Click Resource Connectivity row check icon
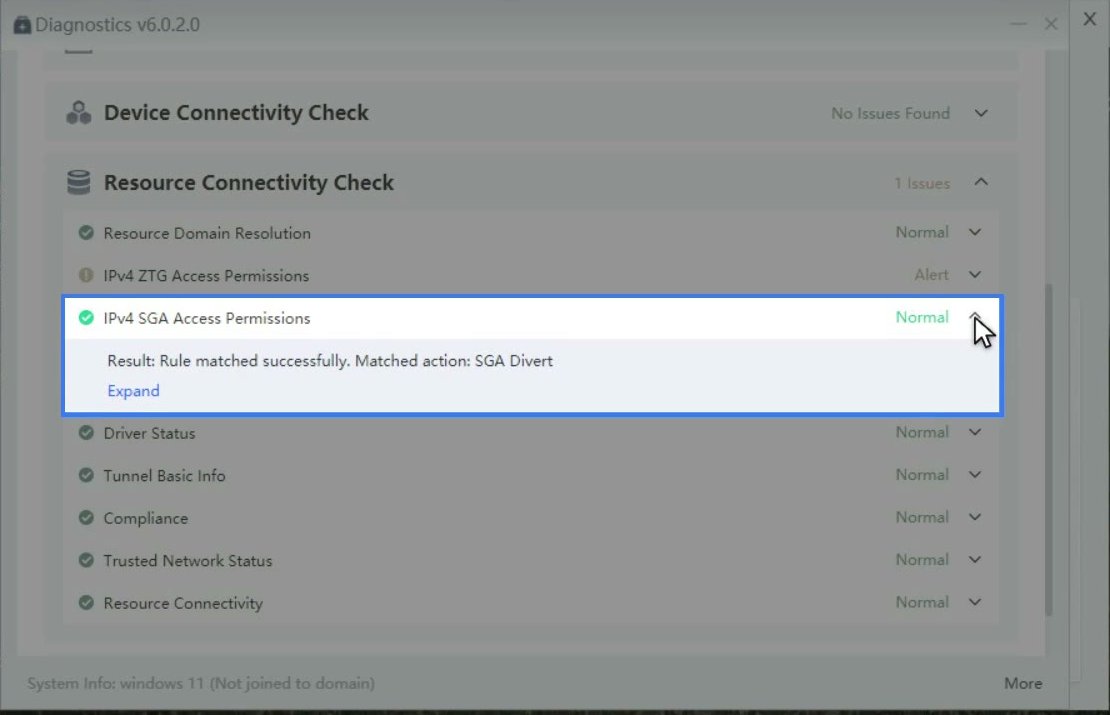The width and height of the screenshot is (1110, 715). pos(86,602)
